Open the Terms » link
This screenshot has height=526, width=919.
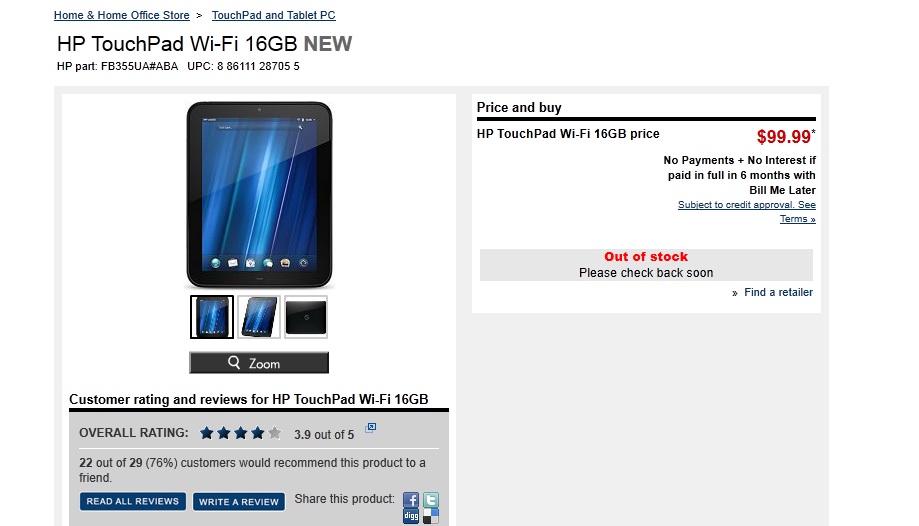[x=798, y=219]
